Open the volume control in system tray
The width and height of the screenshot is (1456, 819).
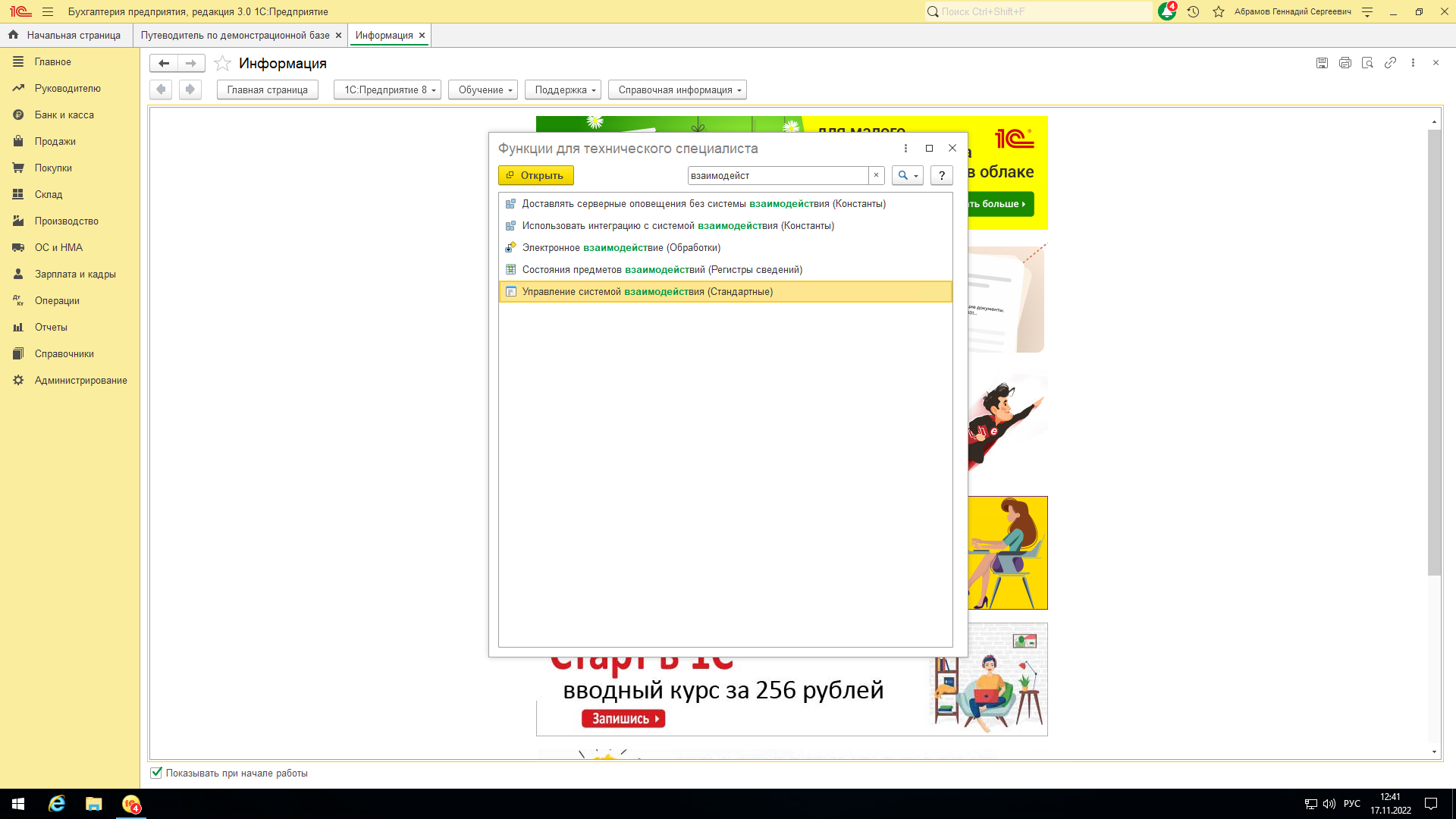(x=1329, y=804)
